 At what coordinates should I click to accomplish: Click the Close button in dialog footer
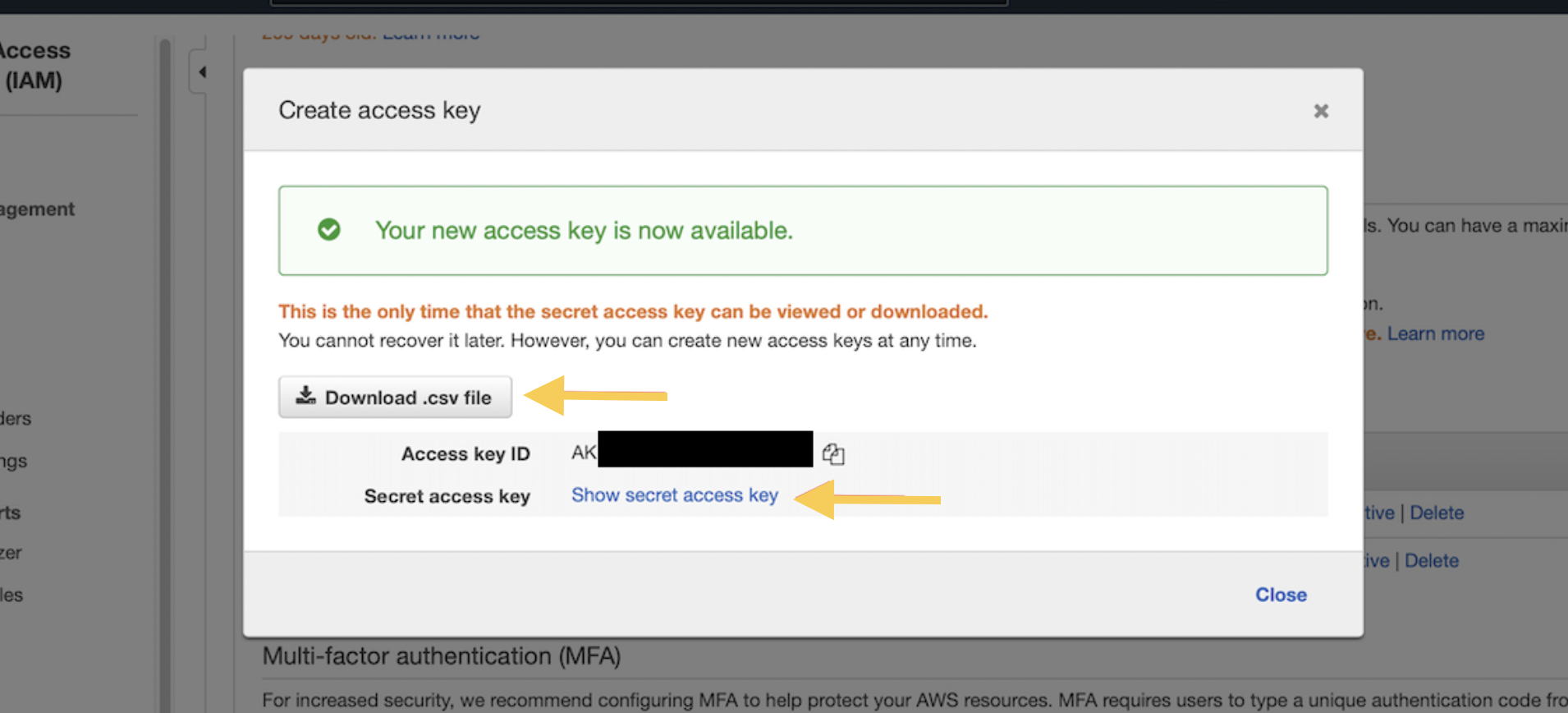click(1281, 594)
